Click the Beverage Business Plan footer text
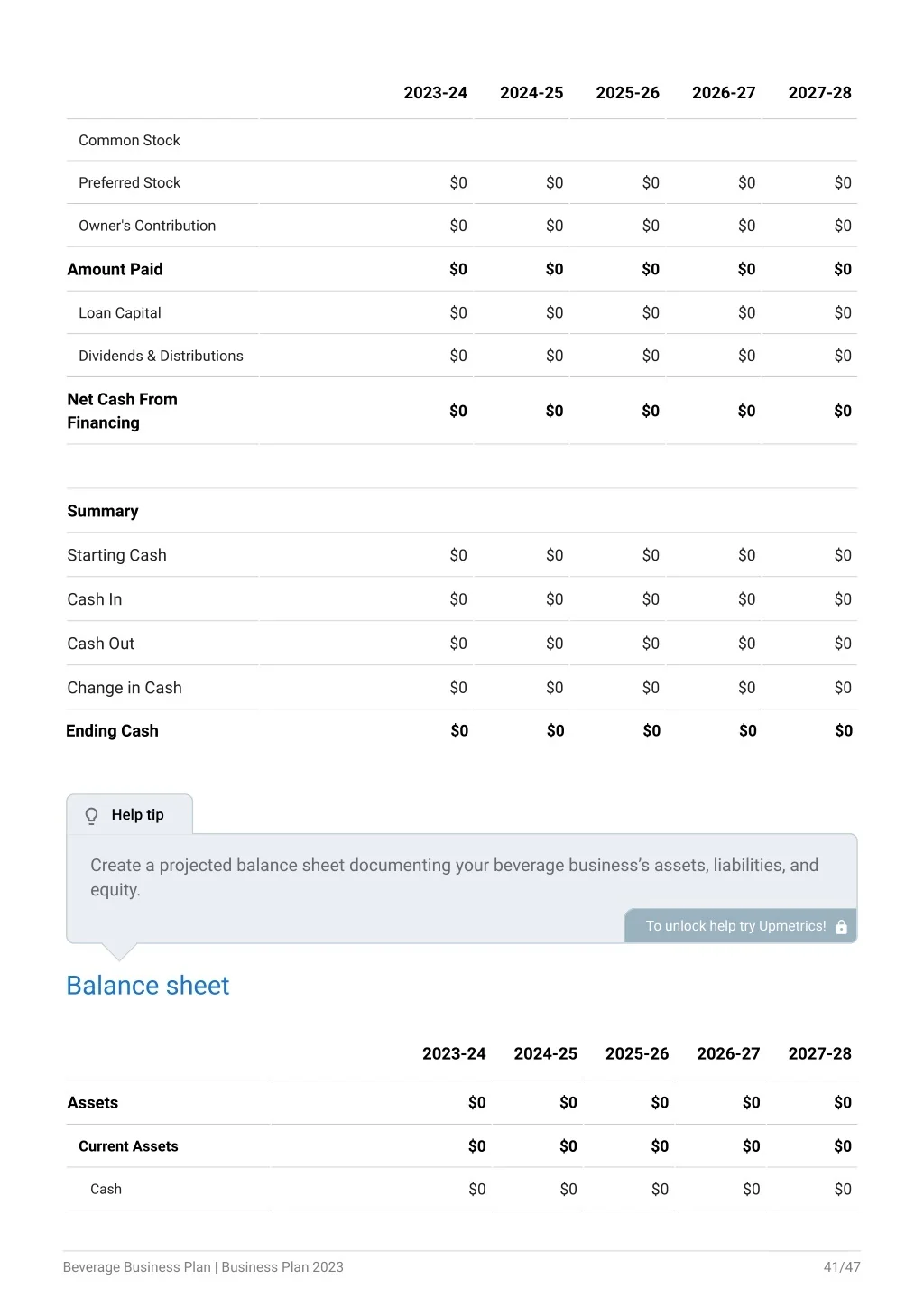Viewport: 924px width, 1307px height. pyautogui.click(x=136, y=1267)
